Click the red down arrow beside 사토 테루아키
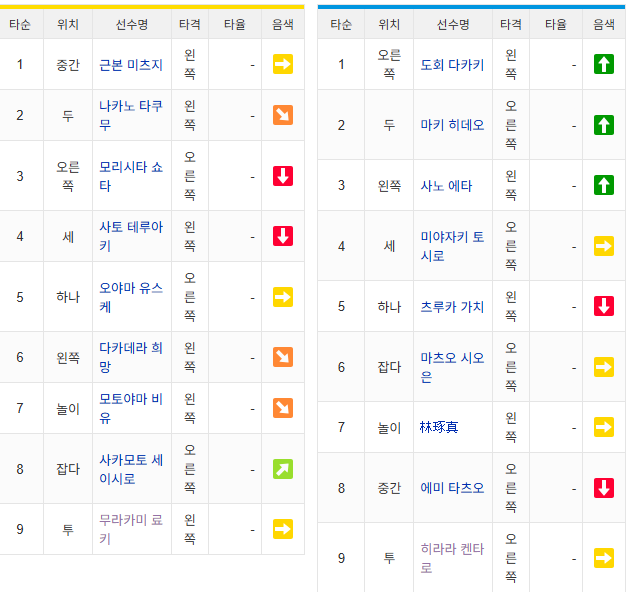 [x=283, y=236]
